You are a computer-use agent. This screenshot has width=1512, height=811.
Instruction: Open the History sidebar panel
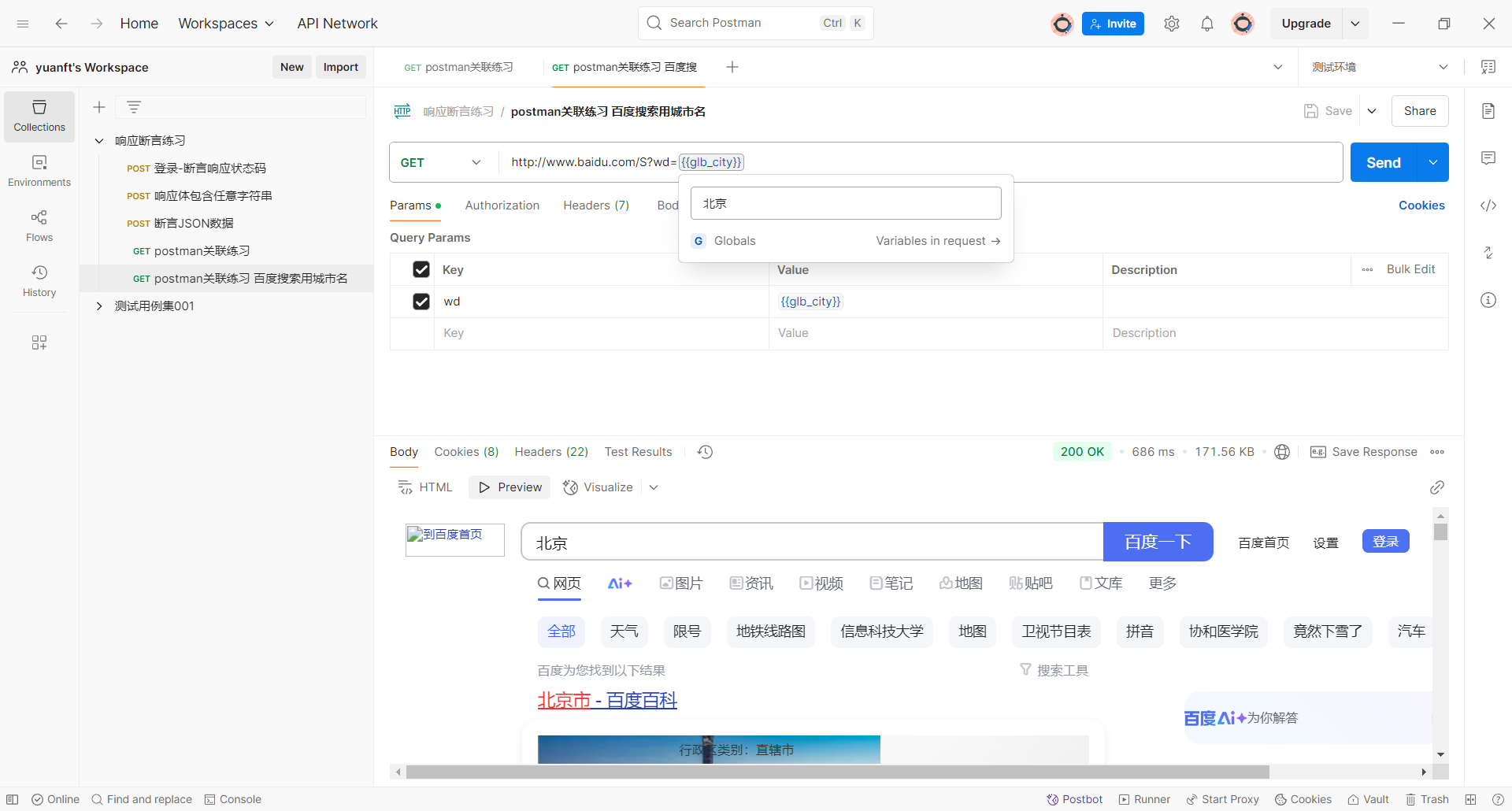[39, 281]
